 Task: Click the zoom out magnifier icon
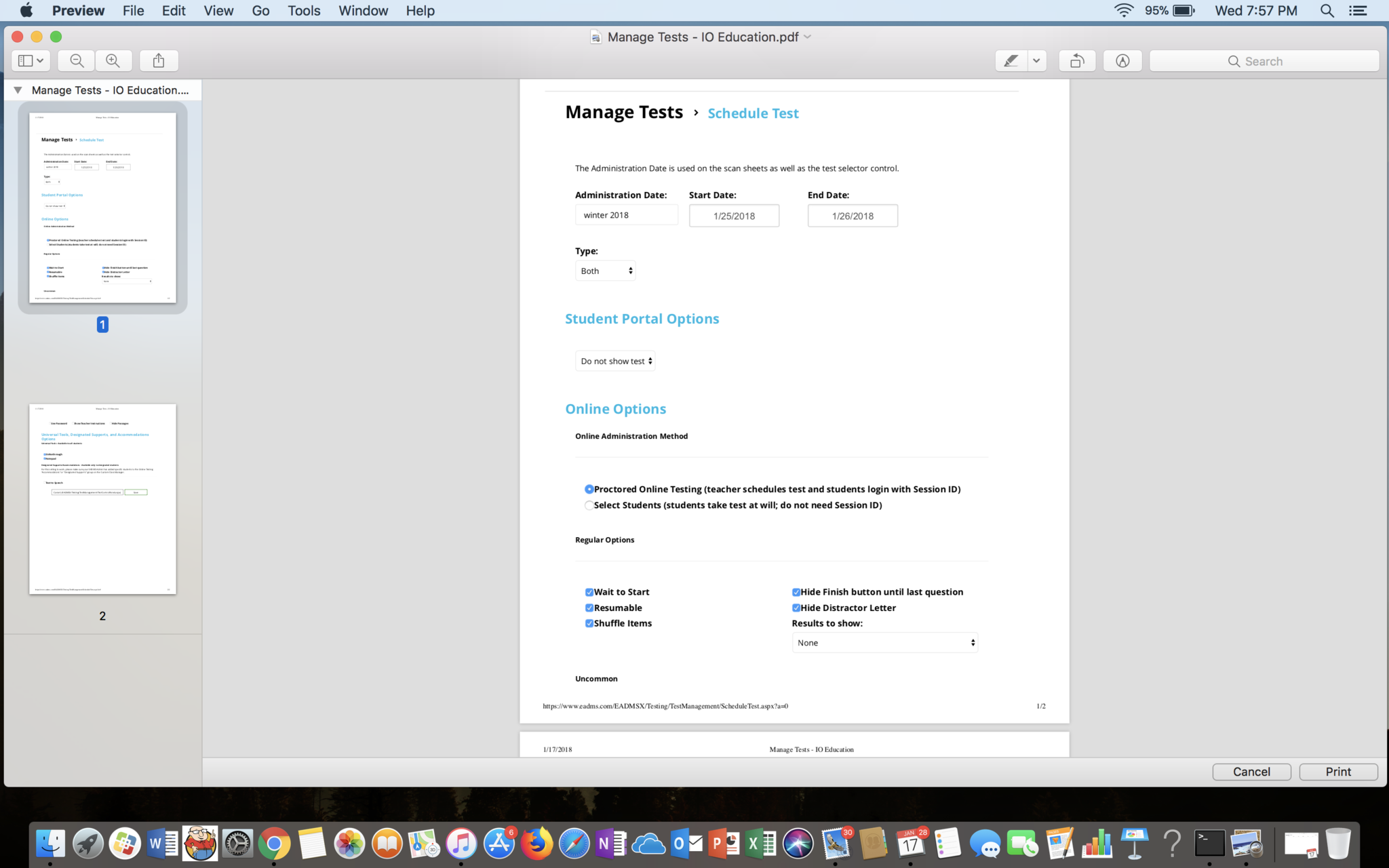[77, 61]
